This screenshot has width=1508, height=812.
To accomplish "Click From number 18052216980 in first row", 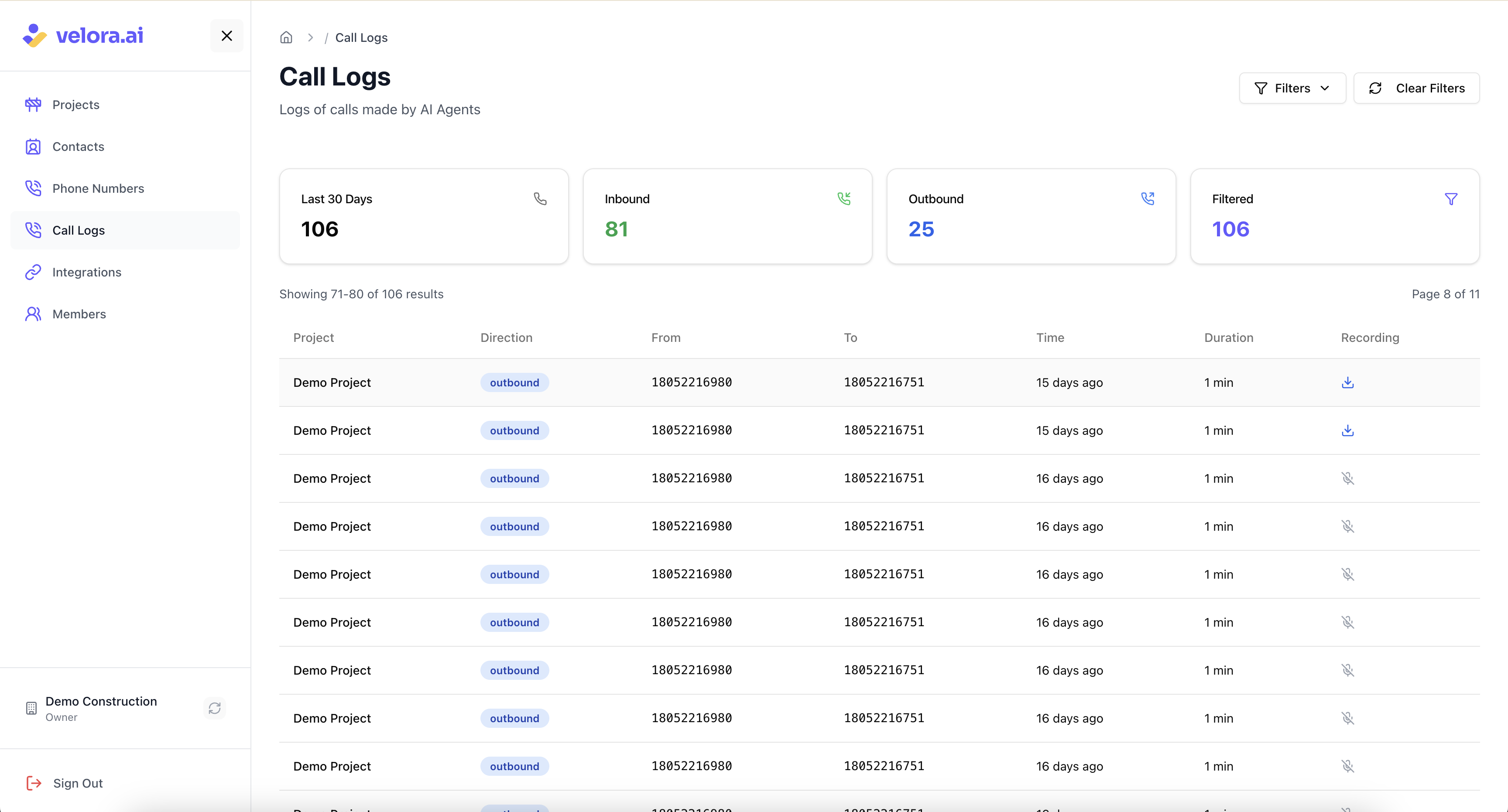I will (x=691, y=382).
